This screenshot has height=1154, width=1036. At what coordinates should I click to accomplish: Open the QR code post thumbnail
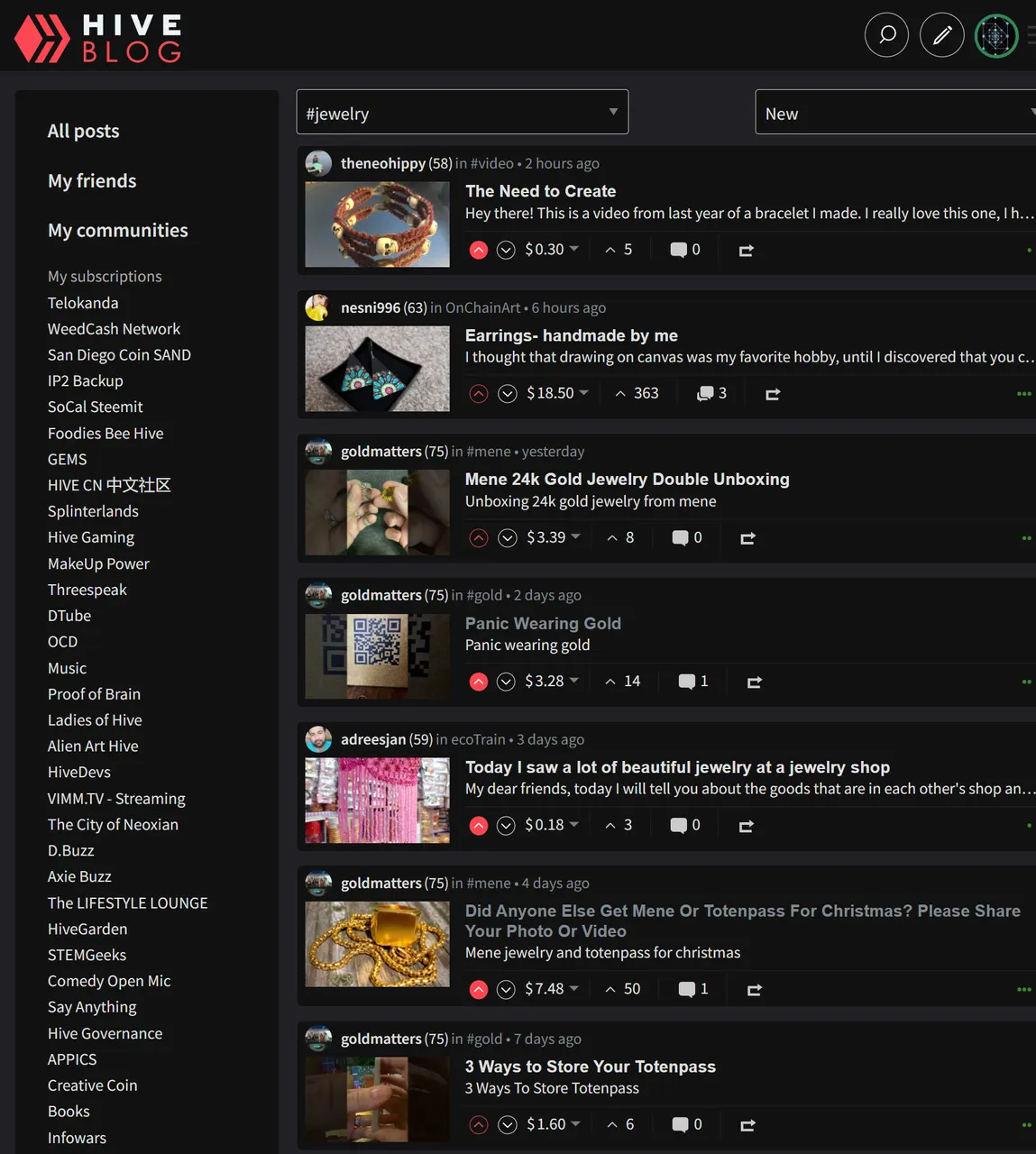pyautogui.click(x=377, y=656)
